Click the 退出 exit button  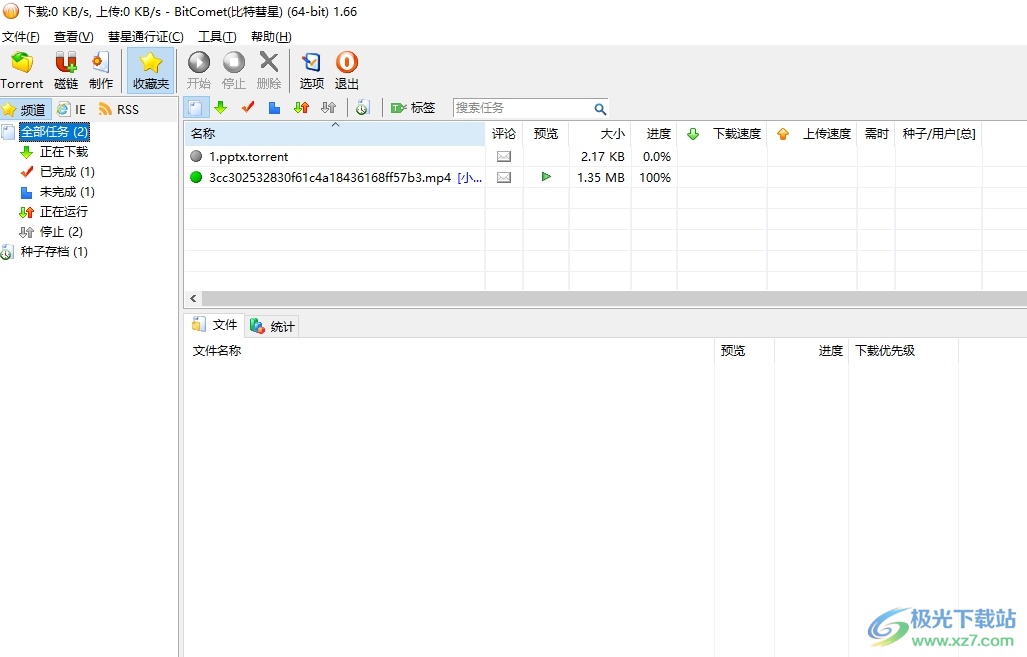(346, 70)
